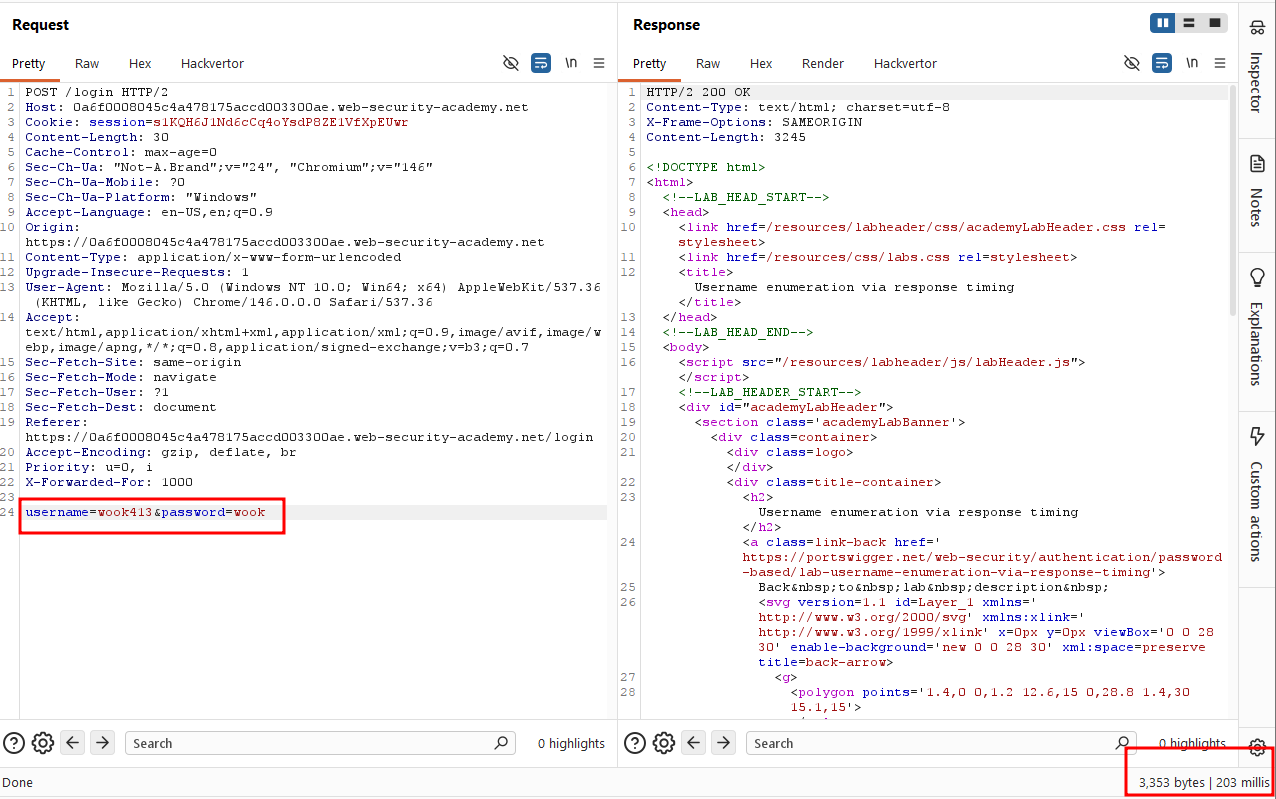This screenshot has height=799, width=1276.
Task: Open Response panel hamburger options menu
Action: pyautogui.click(x=1220, y=63)
